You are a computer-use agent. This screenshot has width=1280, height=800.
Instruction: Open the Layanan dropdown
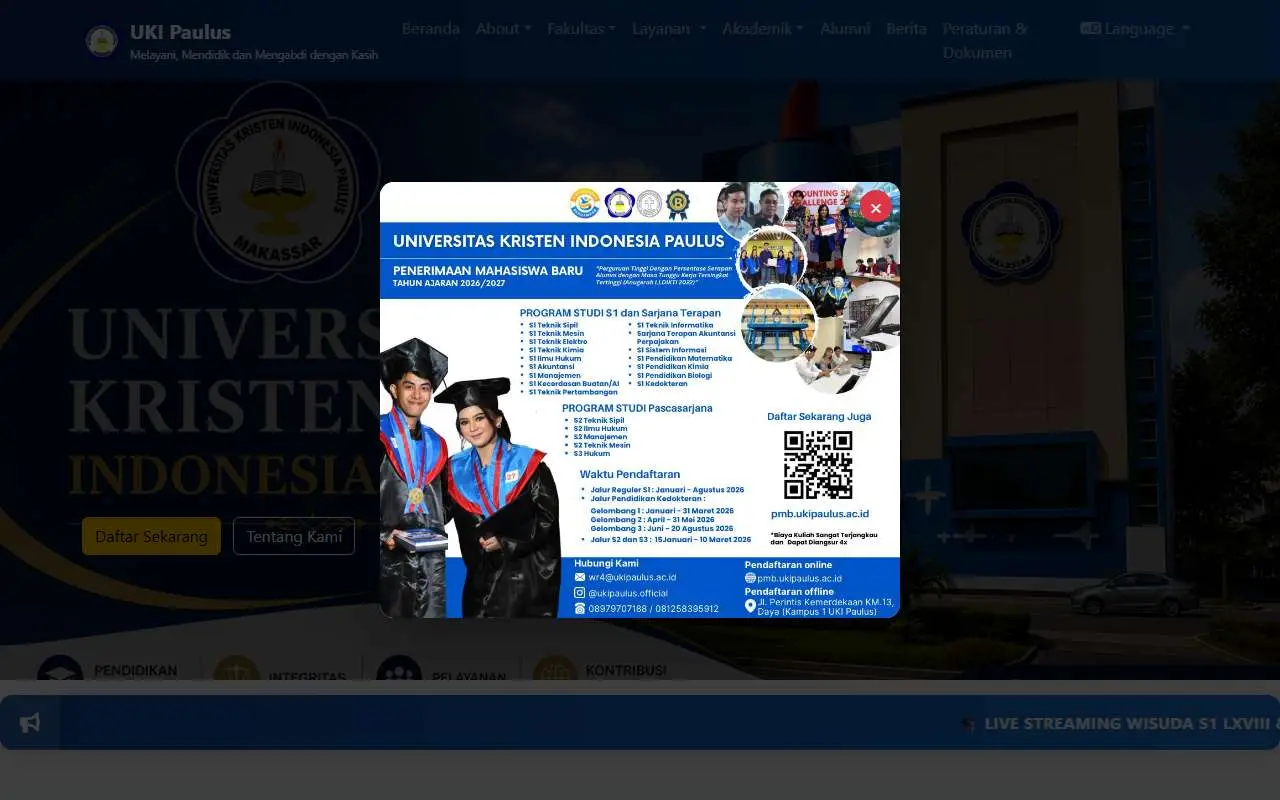coord(669,29)
